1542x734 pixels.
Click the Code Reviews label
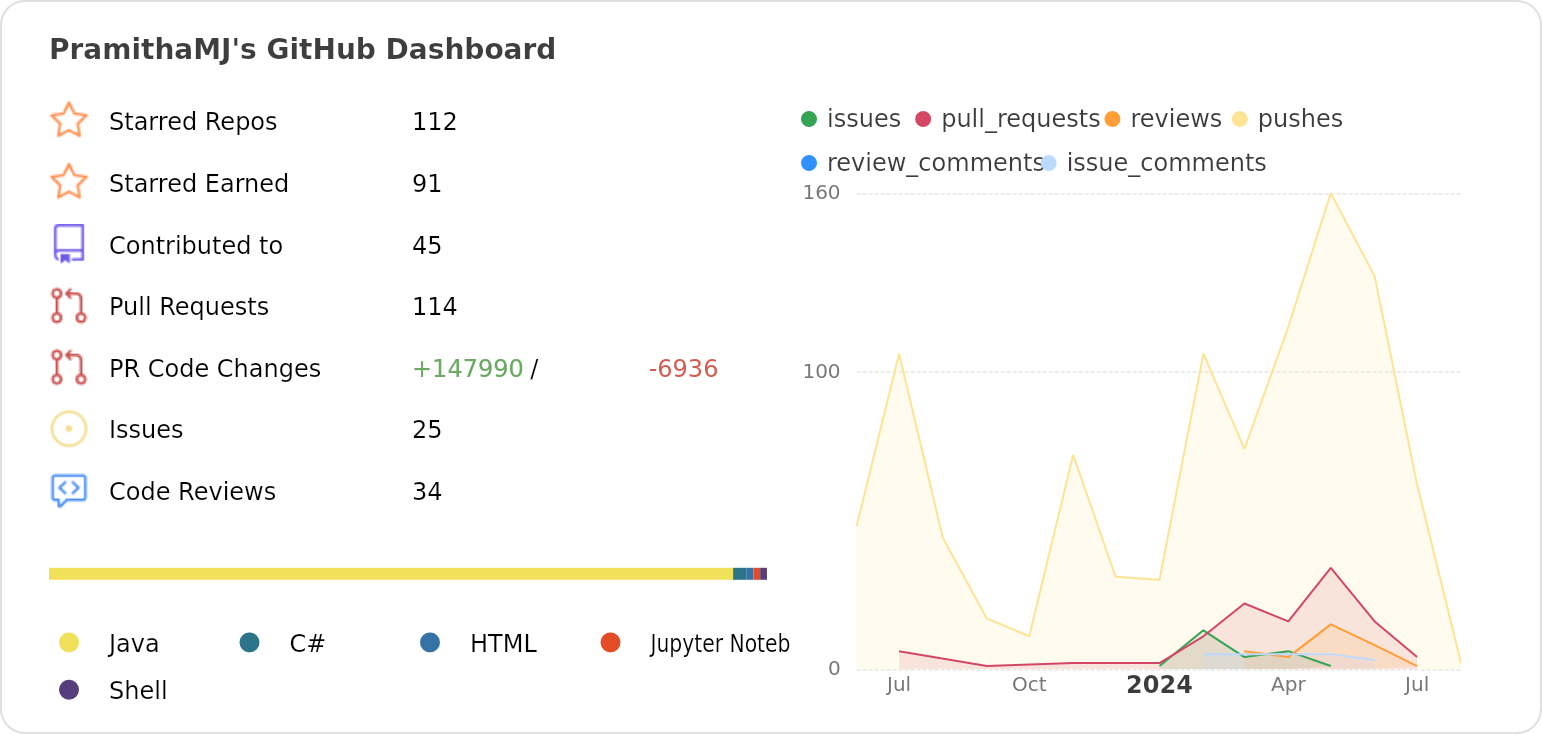click(192, 491)
